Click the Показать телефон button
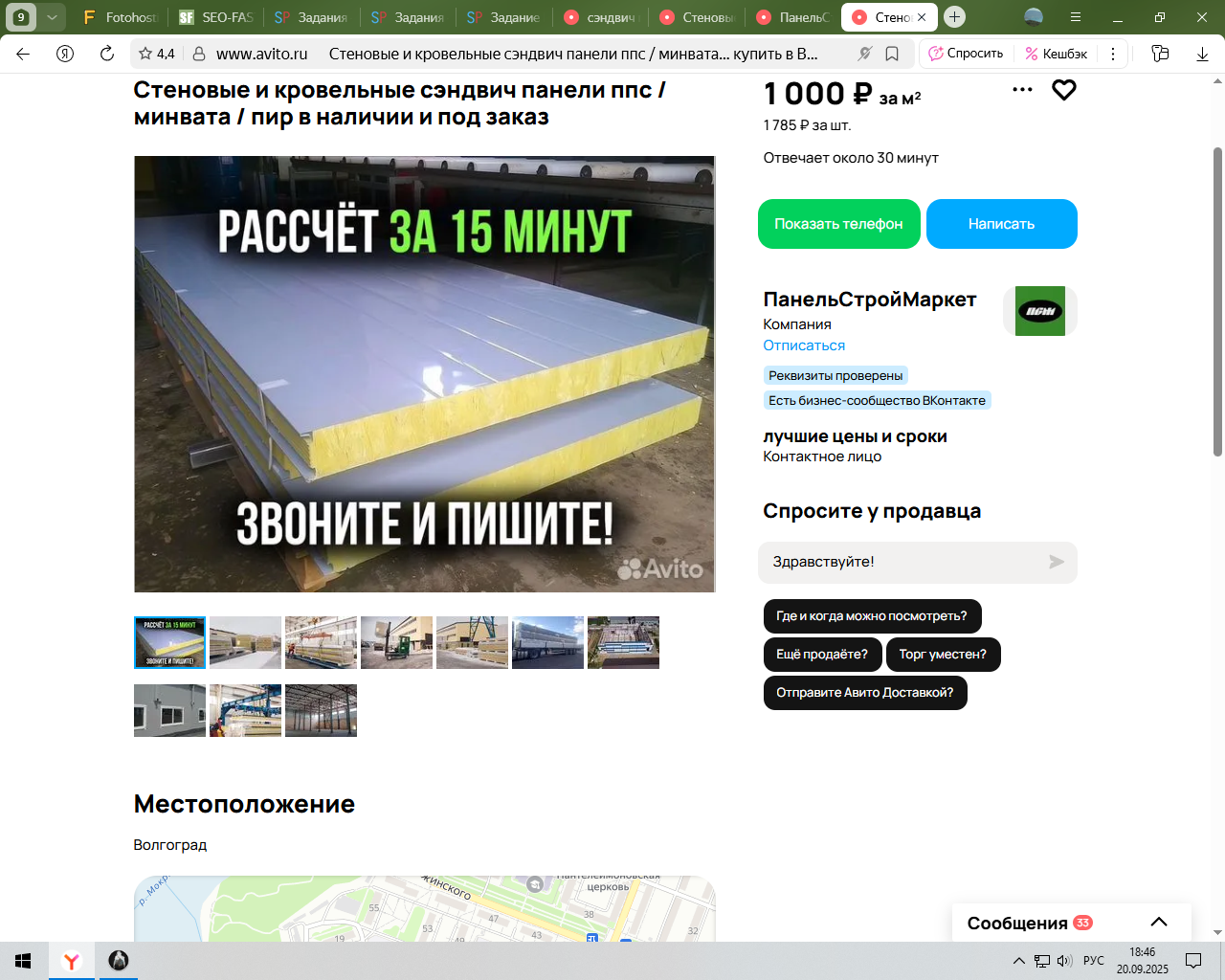 point(838,224)
